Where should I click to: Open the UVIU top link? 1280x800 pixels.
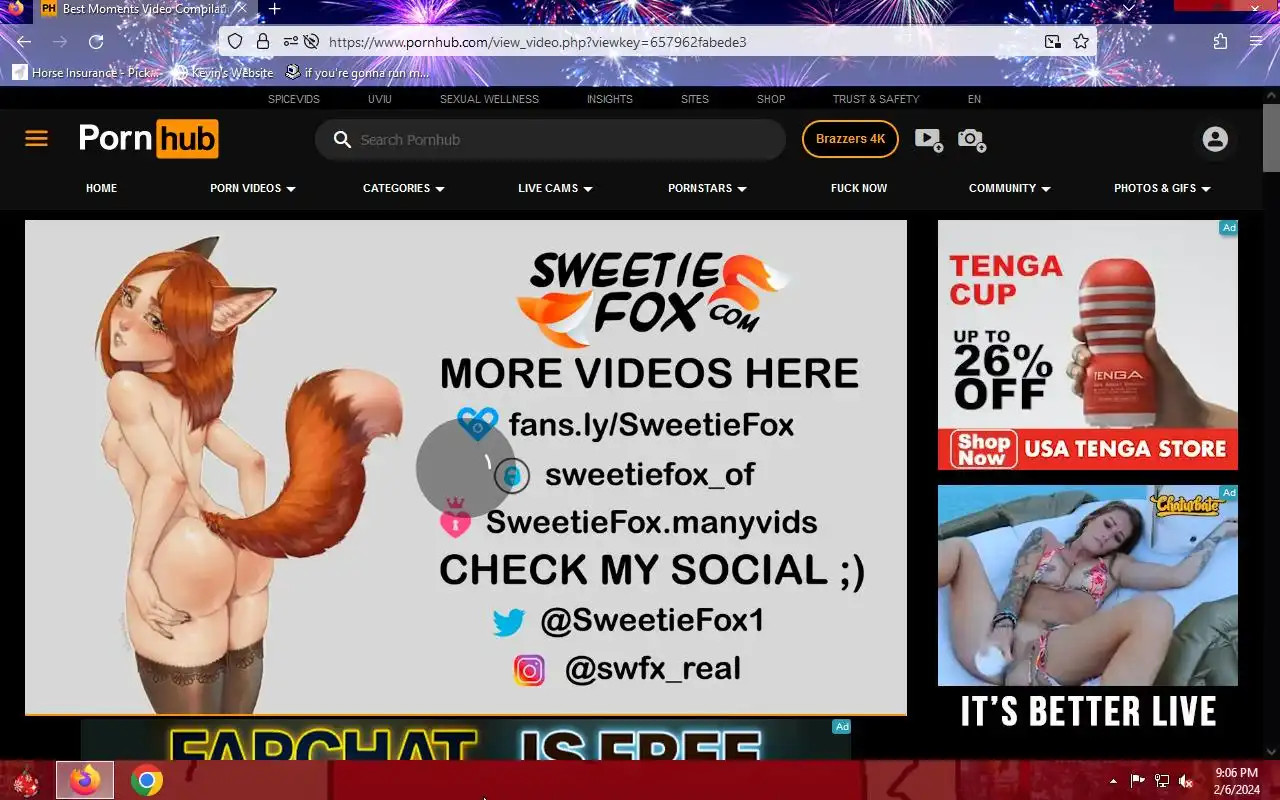(380, 99)
